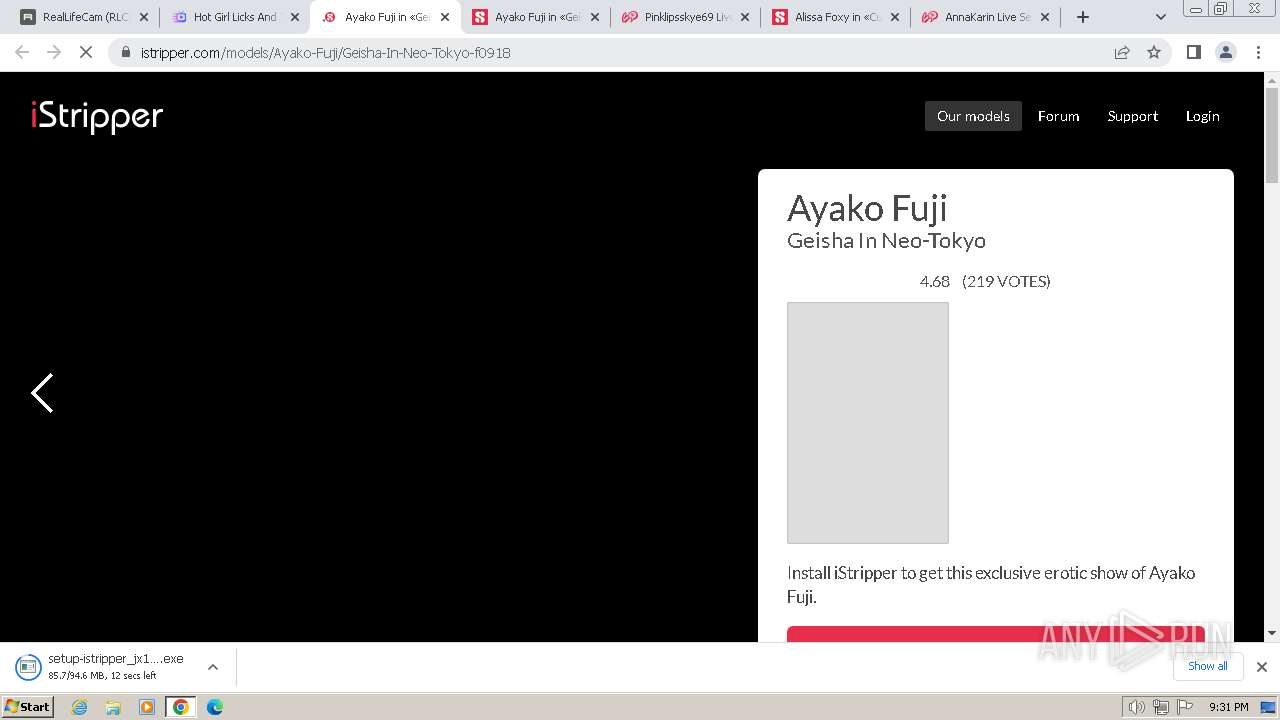Screen dimensions: 1280x720
Task: Click the Ayako Fuji heading
Action: point(867,208)
